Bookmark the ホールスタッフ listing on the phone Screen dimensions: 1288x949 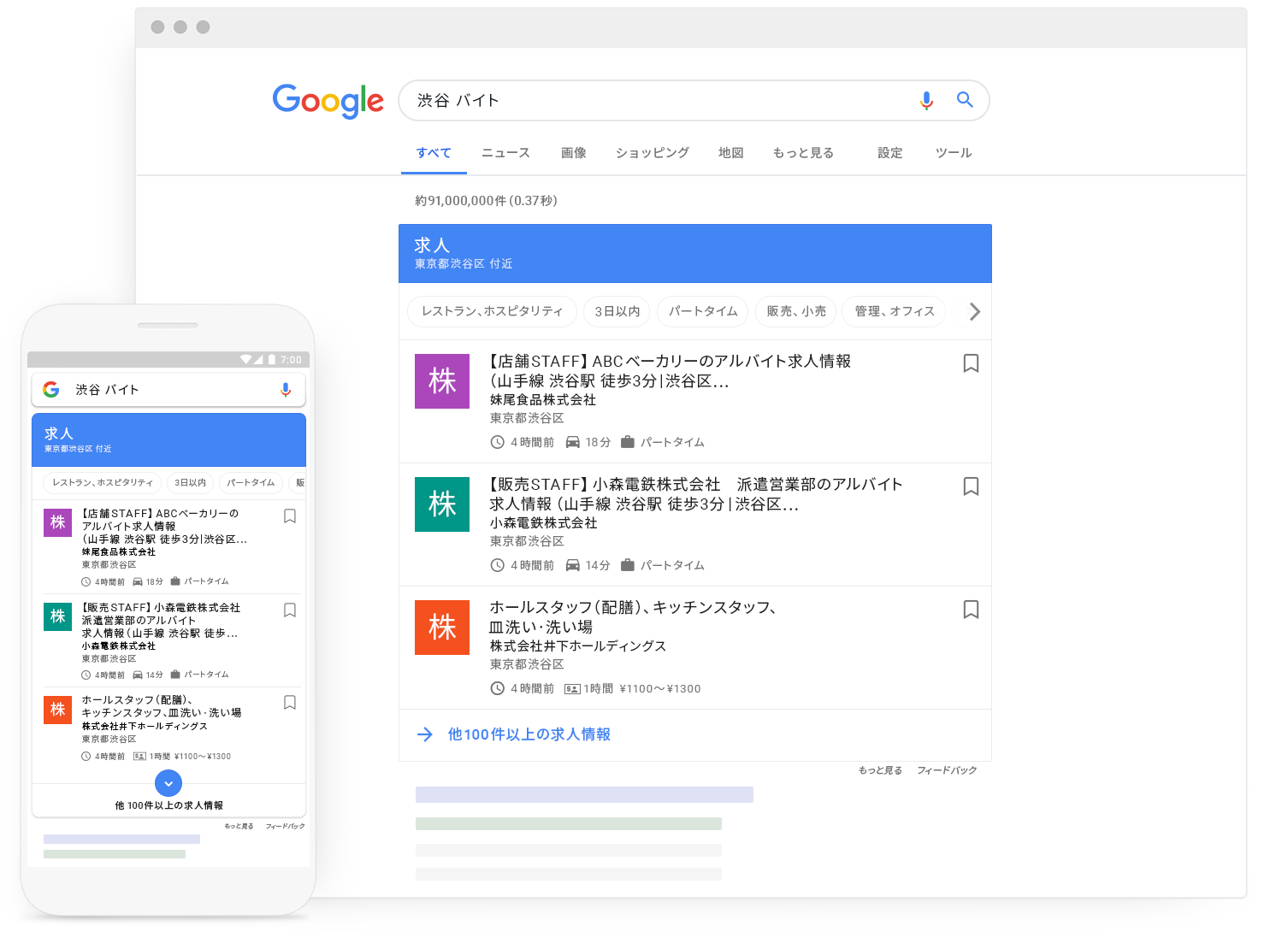pyautogui.click(x=290, y=703)
